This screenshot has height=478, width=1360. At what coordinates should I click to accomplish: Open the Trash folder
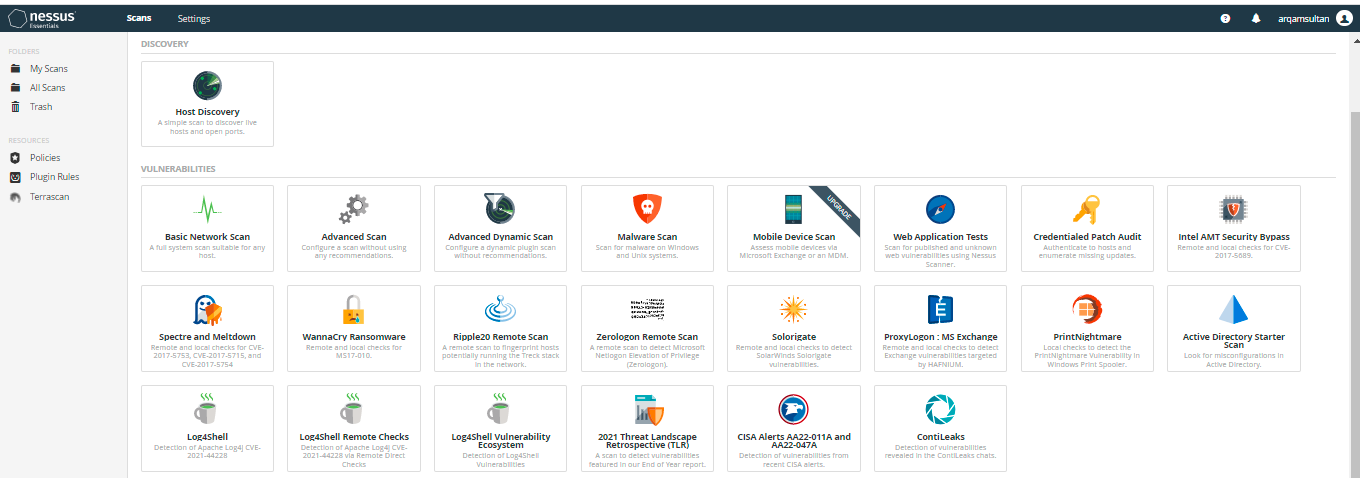41,107
